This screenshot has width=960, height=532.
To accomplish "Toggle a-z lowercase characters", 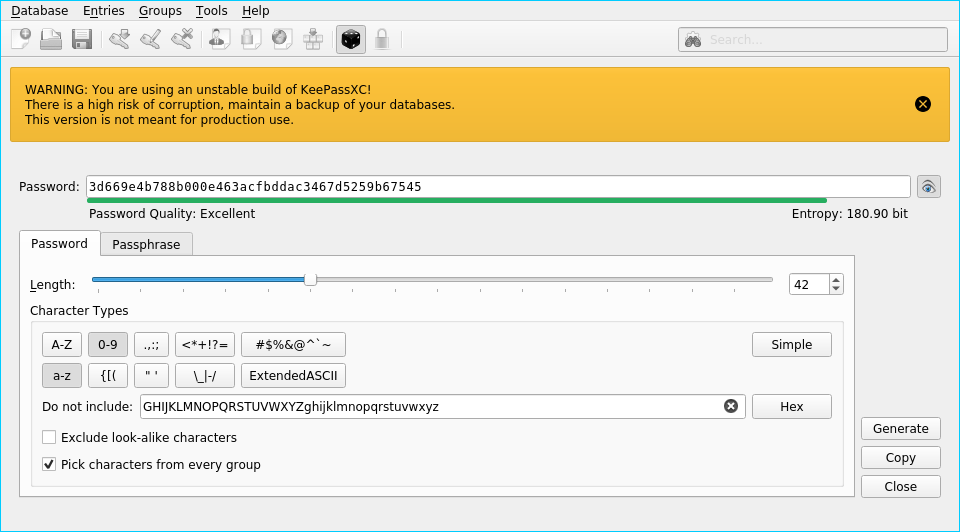I will 62,376.
